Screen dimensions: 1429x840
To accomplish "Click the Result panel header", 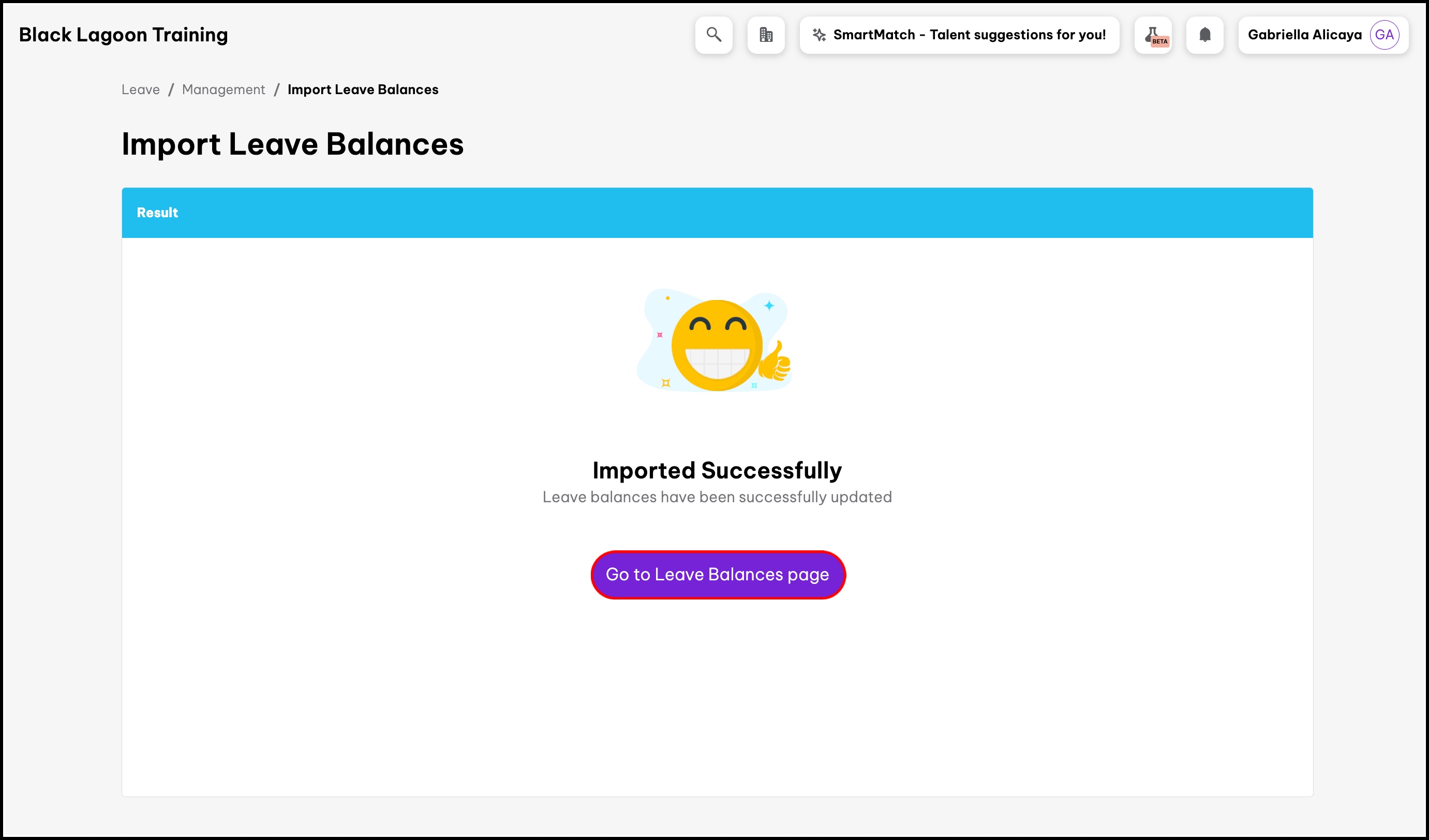I will click(157, 213).
